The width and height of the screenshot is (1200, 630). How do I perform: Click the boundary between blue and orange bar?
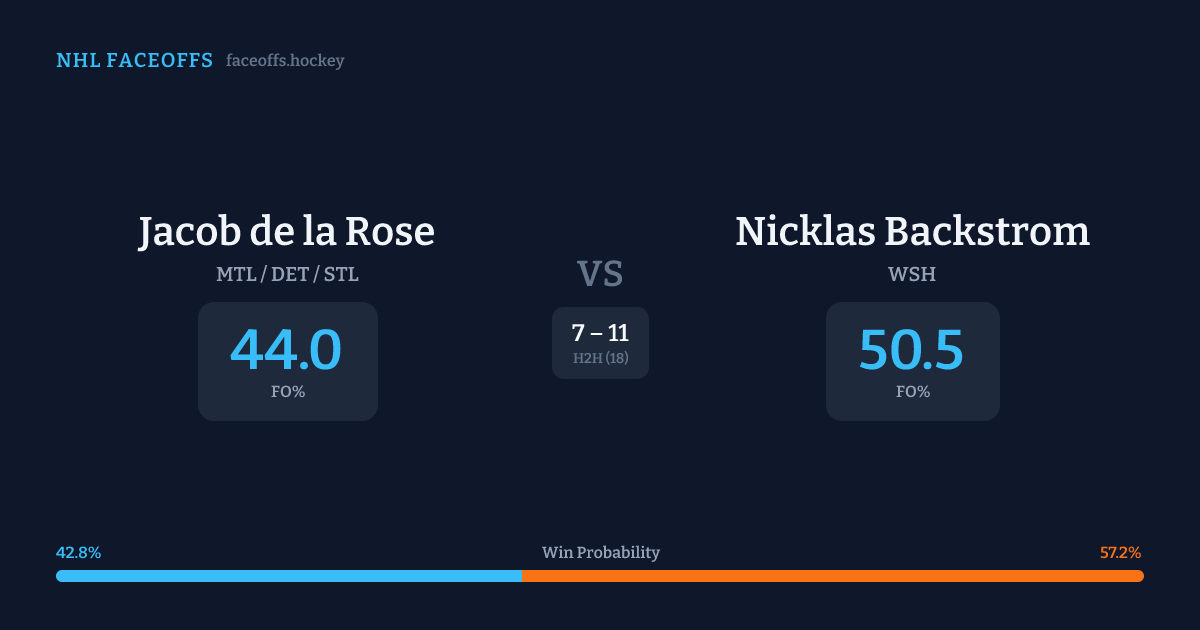point(521,576)
